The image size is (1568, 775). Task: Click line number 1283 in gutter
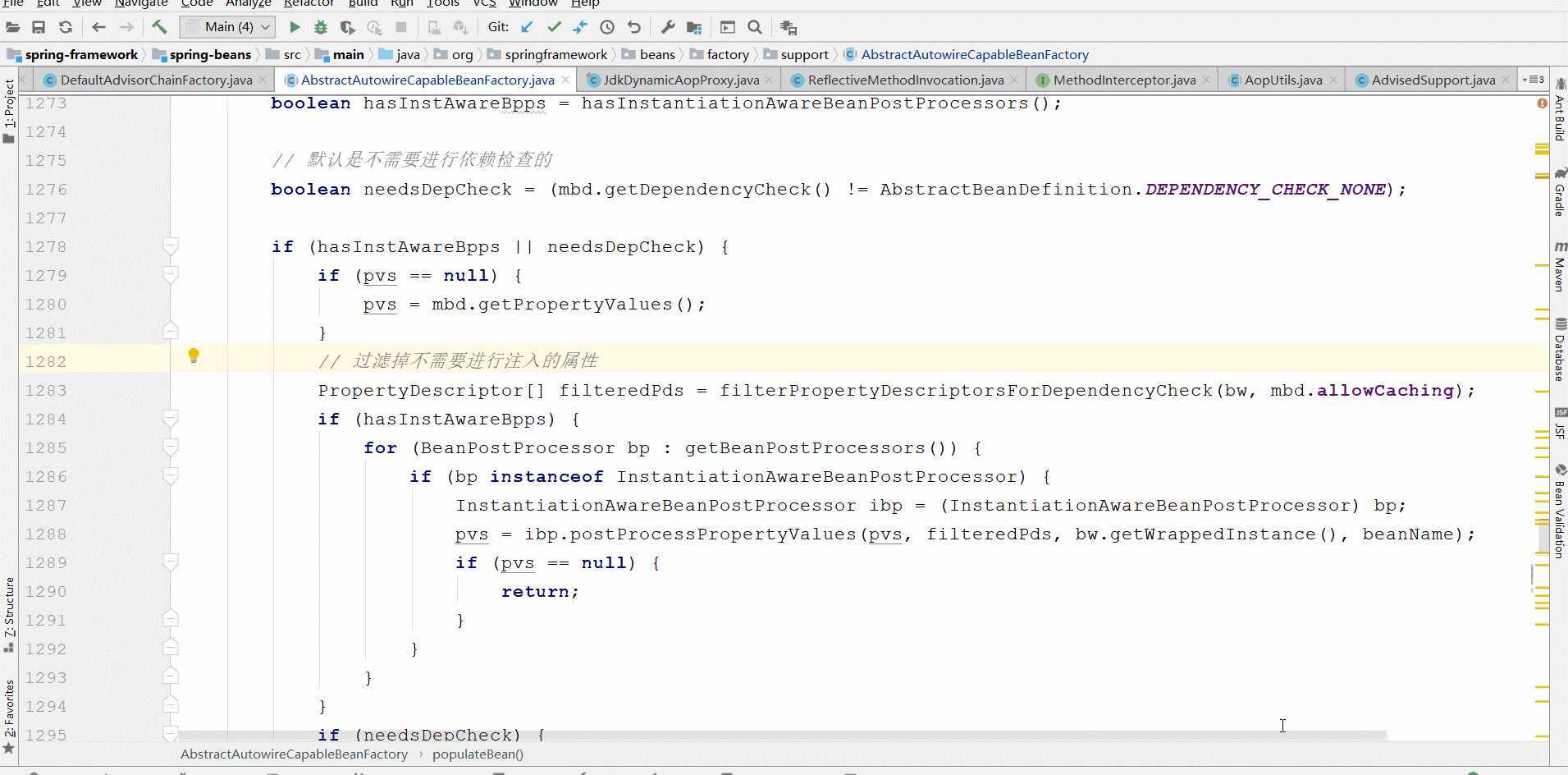46,390
